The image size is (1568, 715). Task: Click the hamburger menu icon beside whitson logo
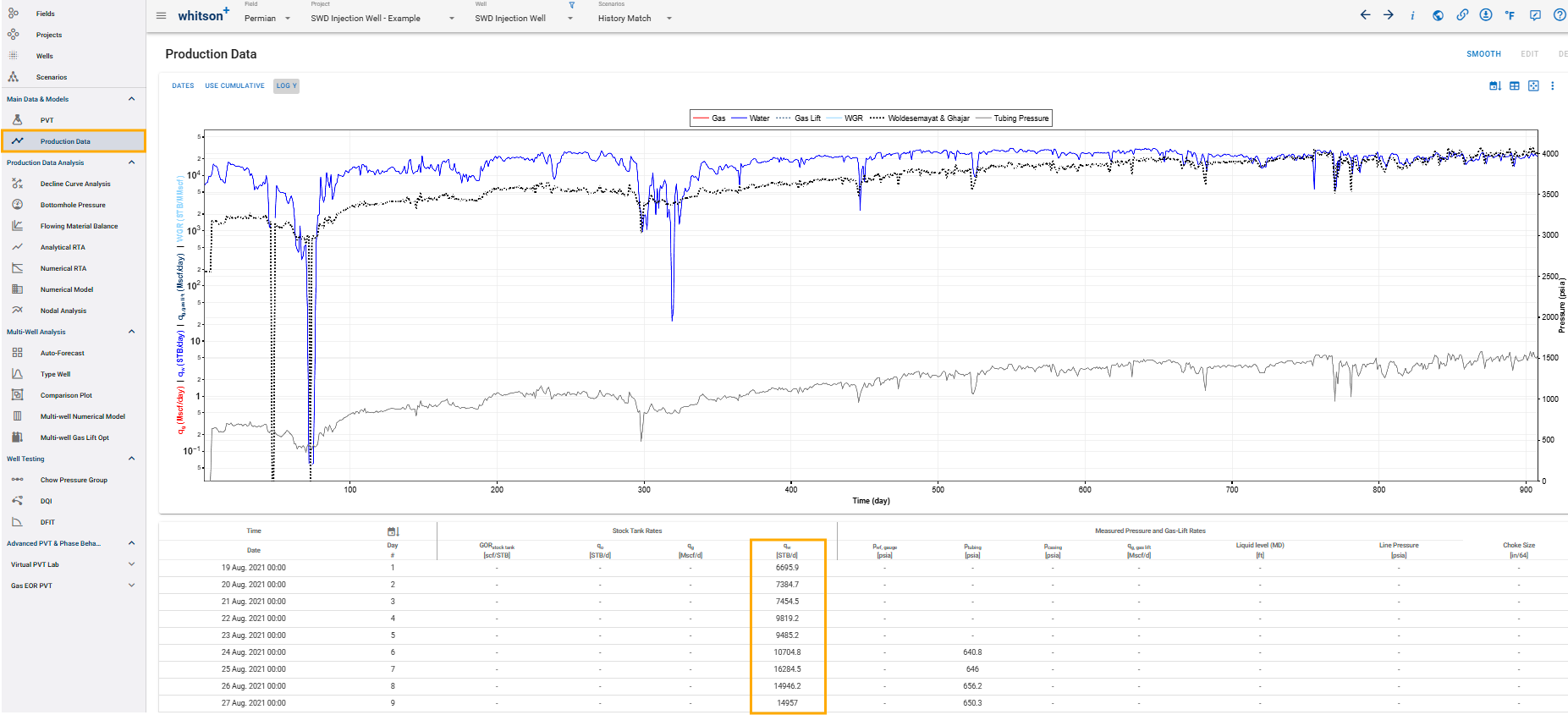click(161, 16)
